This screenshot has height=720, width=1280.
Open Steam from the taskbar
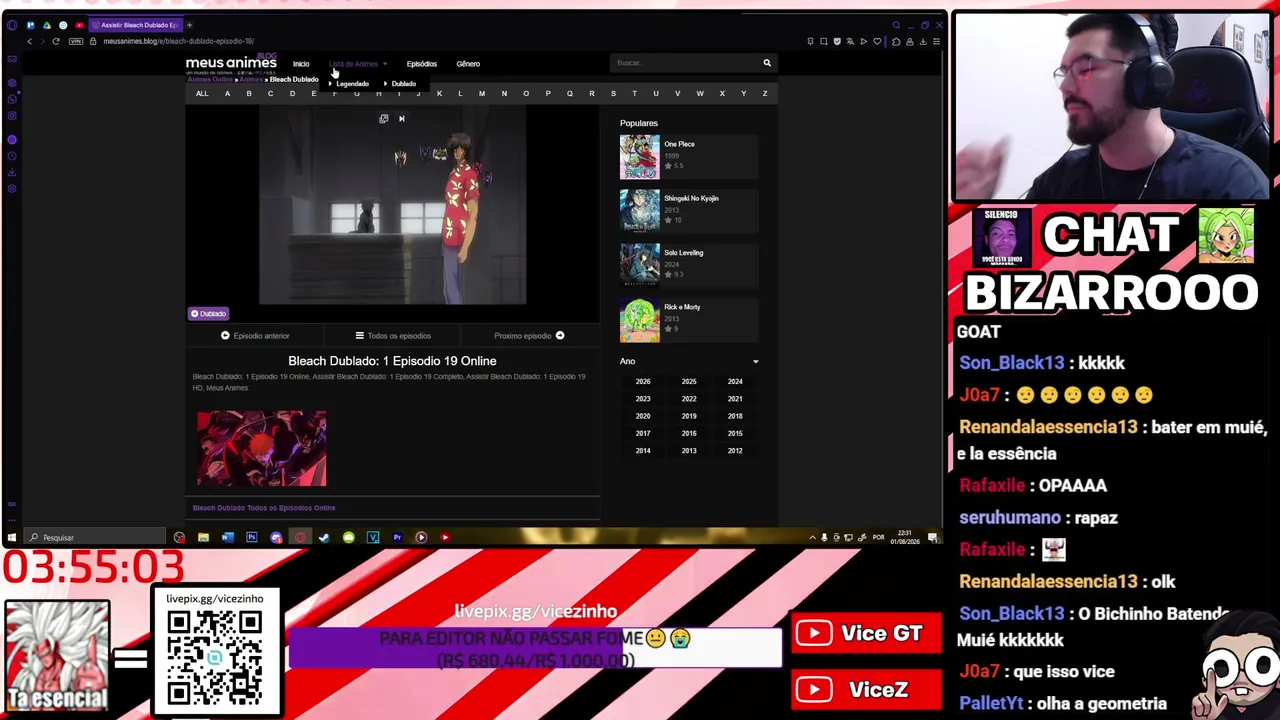324,537
